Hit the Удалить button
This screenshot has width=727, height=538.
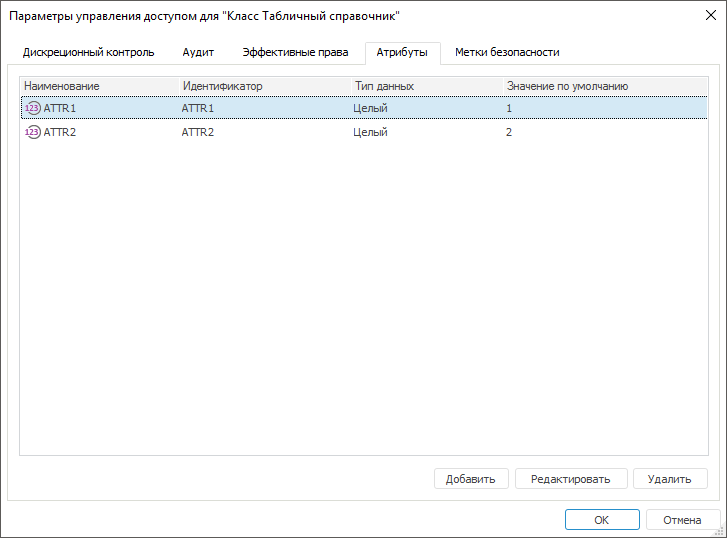point(669,479)
